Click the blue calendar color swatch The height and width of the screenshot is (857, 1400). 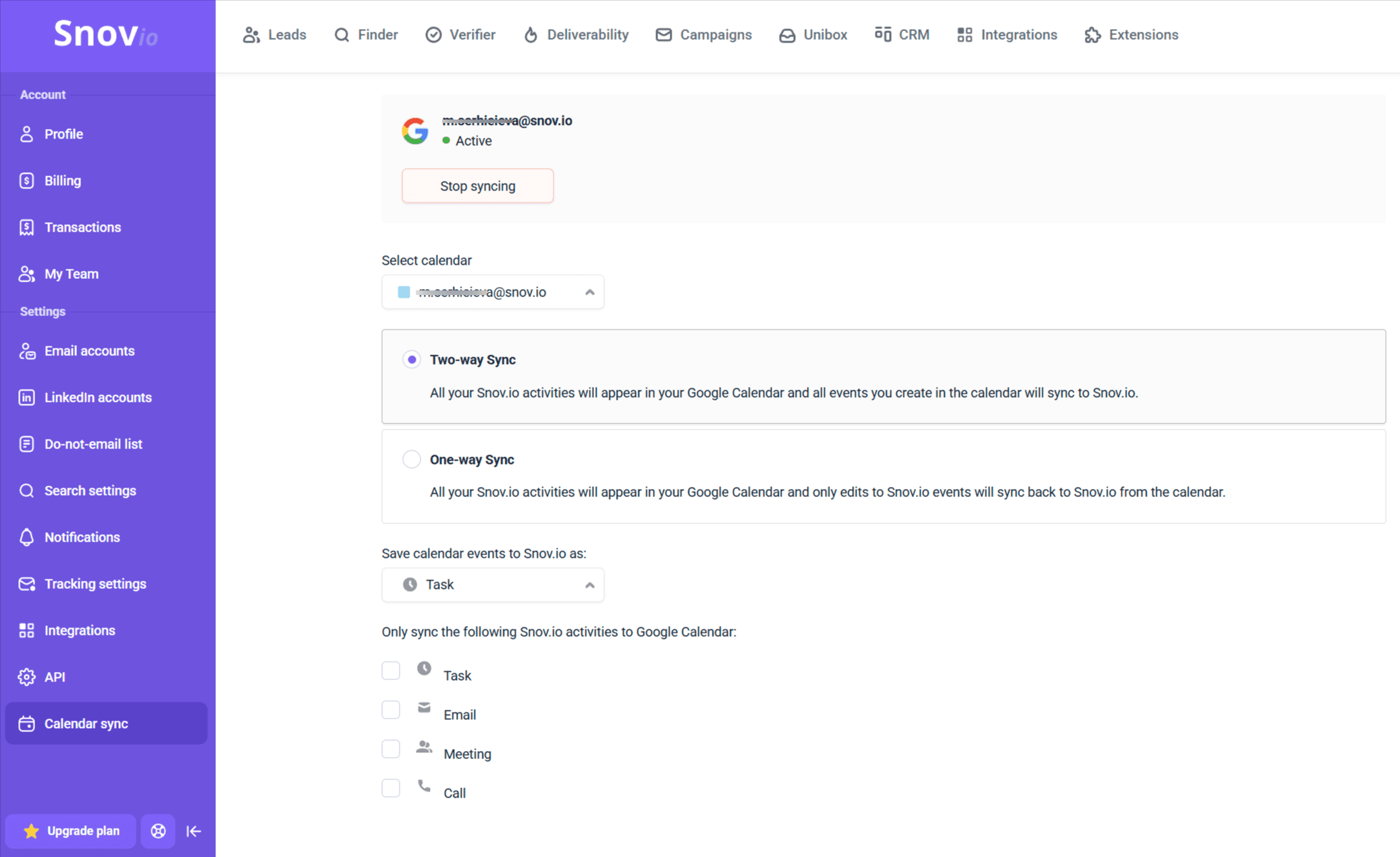pyautogui.click(x=404, y=292)
